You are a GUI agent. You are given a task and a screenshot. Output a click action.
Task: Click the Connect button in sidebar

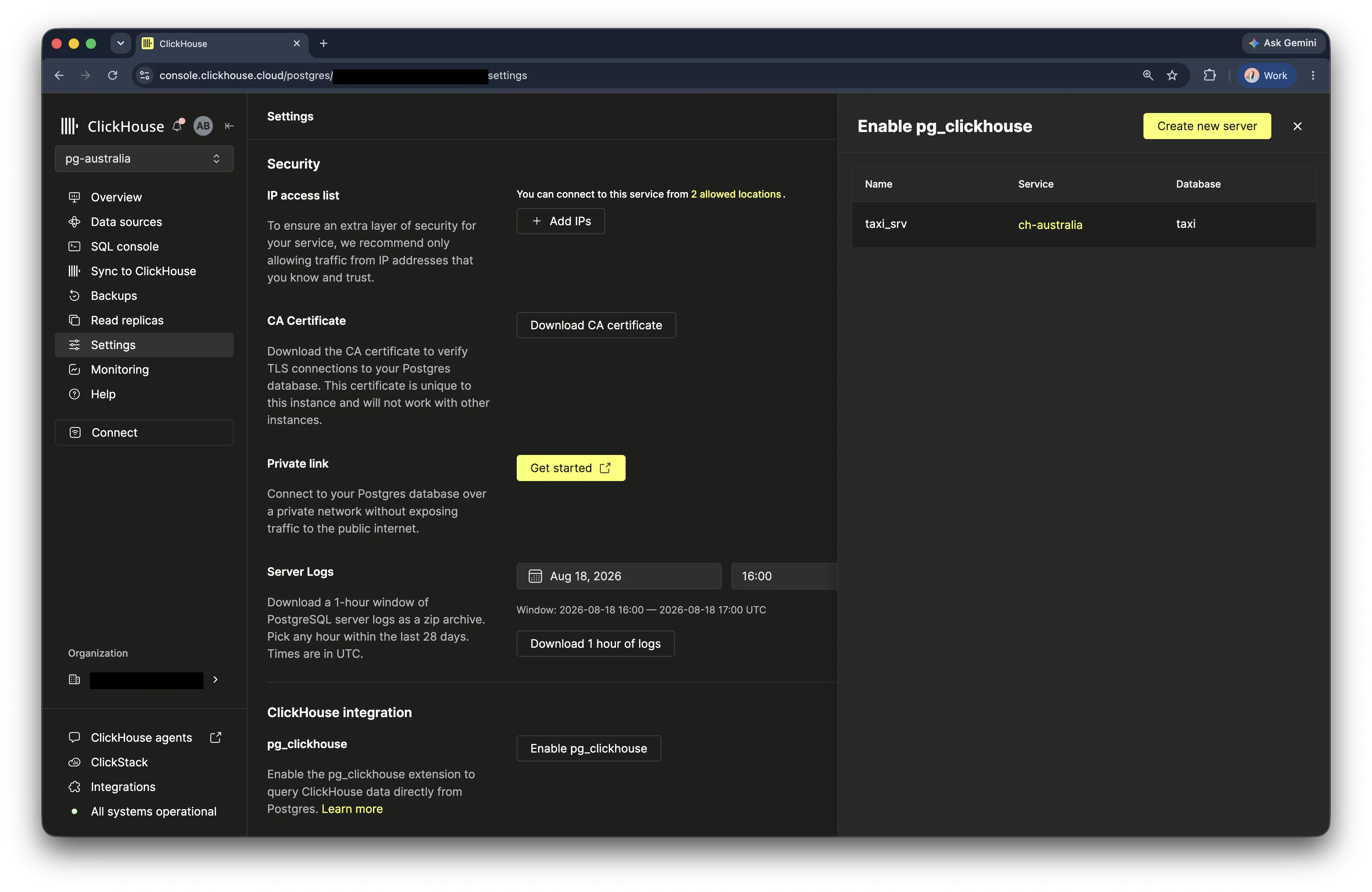144,433
